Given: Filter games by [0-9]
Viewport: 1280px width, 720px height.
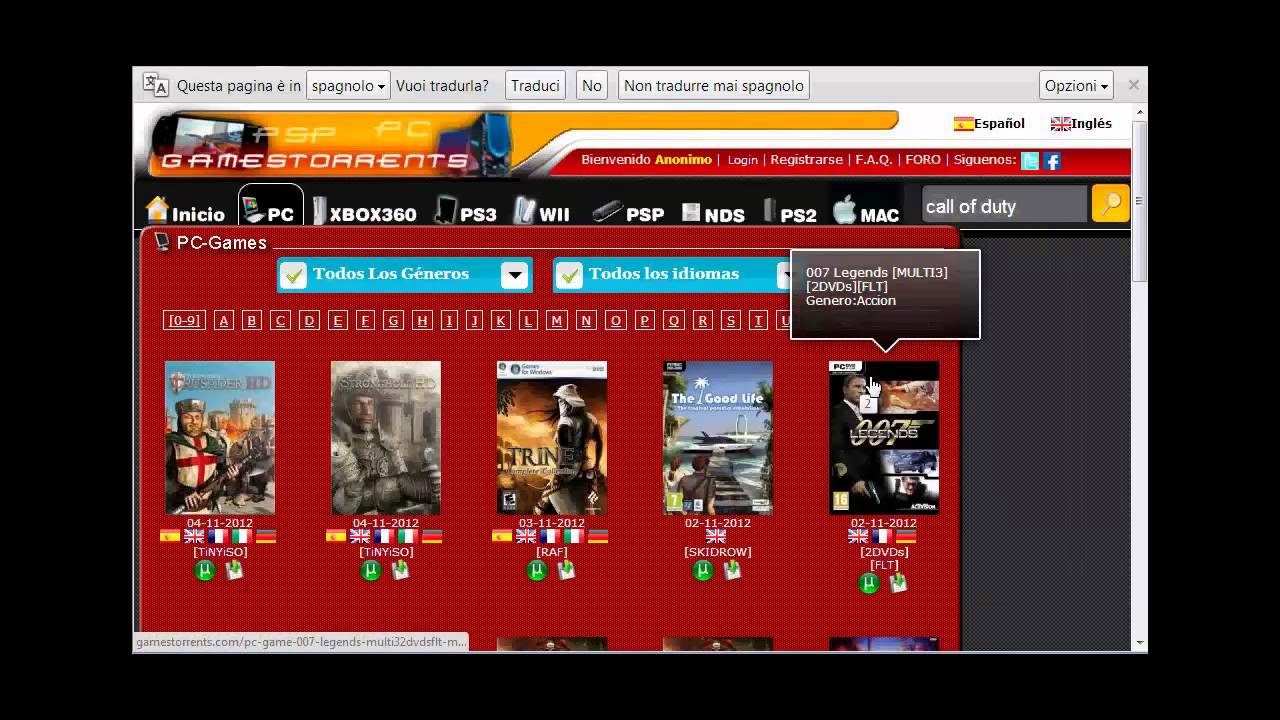Looking at the screenshot, I should (x=183, y=320).
